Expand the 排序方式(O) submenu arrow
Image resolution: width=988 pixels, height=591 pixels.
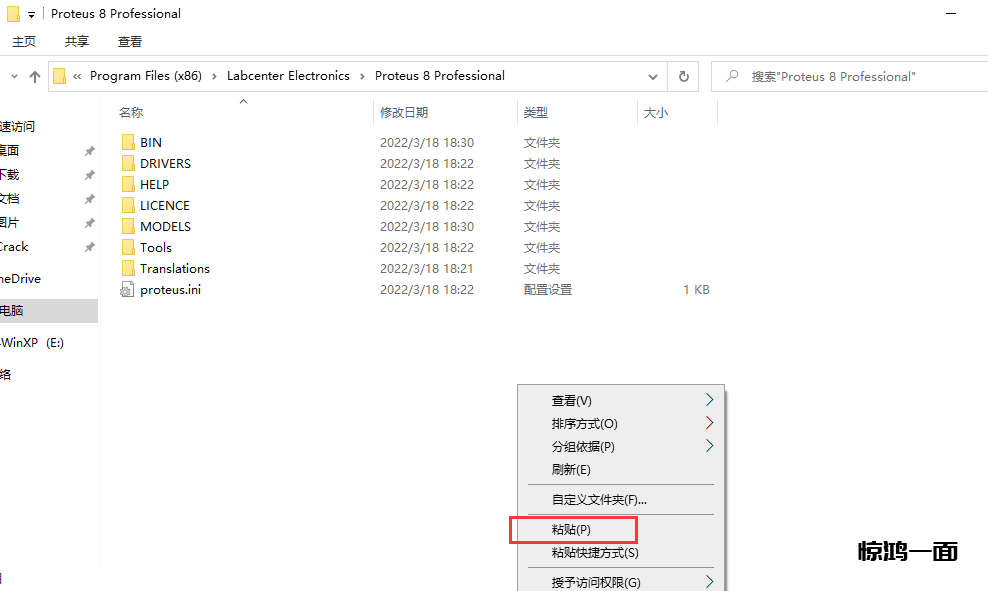[x=709, y=423]
